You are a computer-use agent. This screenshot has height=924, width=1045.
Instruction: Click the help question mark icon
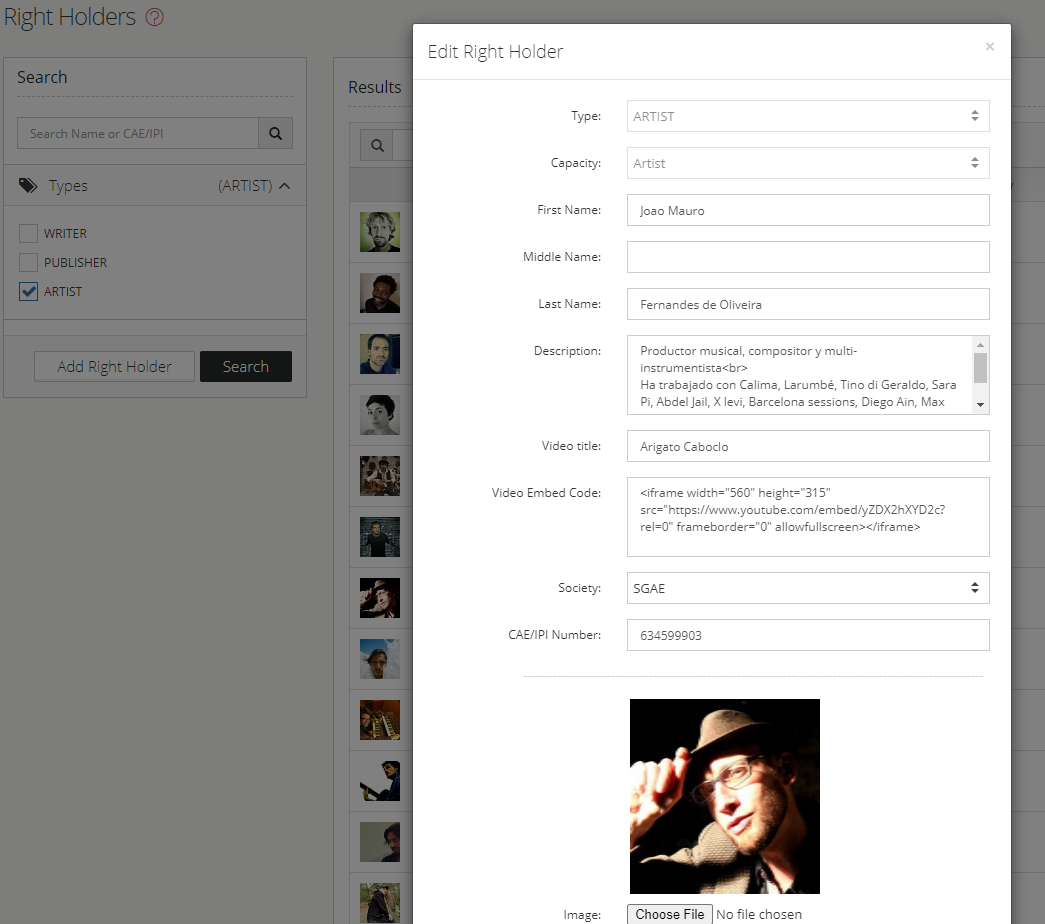click(154, 17)
